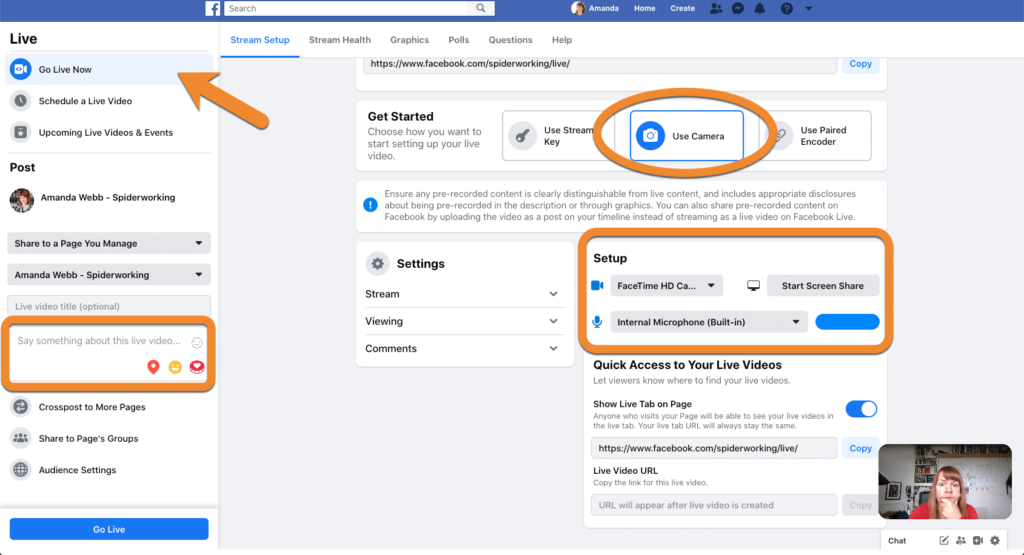
Task: Switch to the Stream Setup tab
Action: pos(260,40)
